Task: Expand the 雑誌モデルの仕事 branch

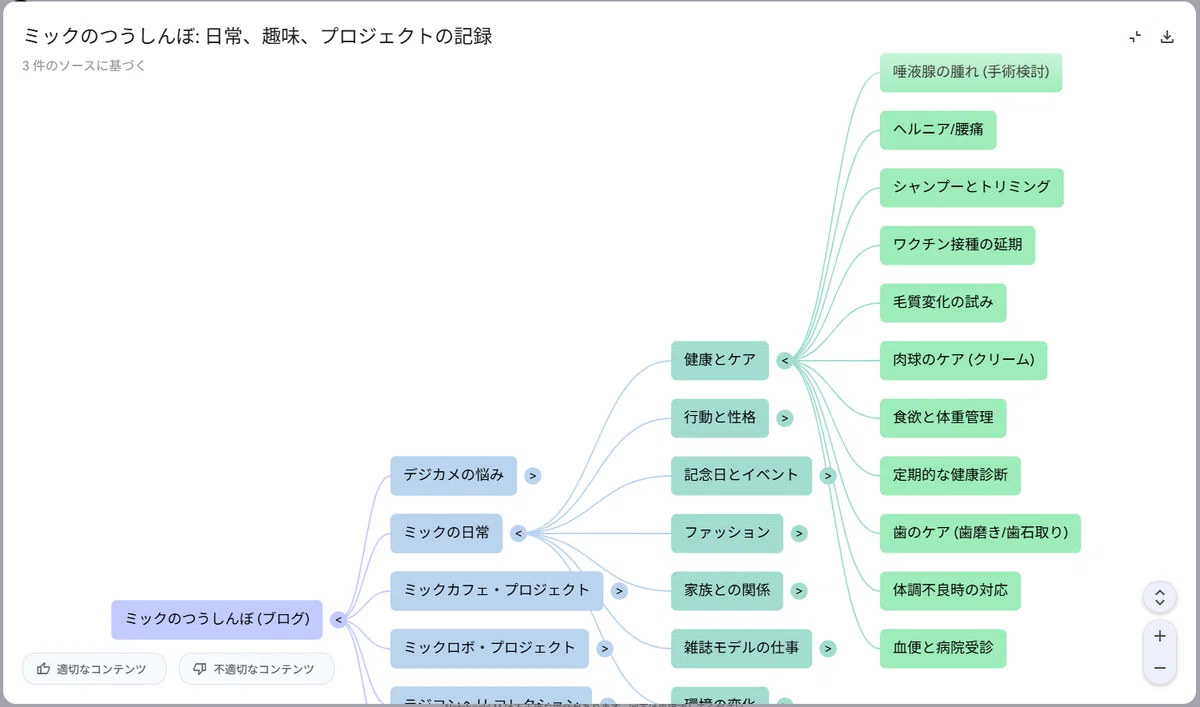Action: [x=828, y=649]
